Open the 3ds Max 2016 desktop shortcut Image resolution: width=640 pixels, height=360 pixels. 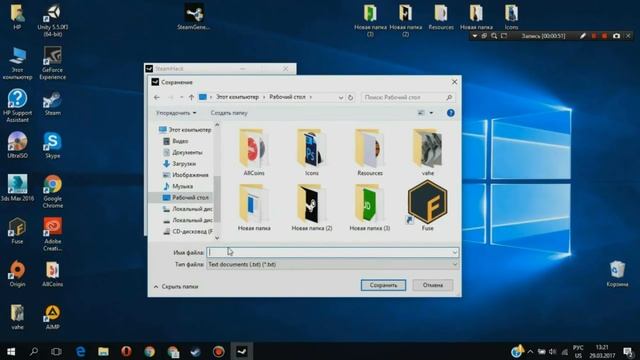click(17, 189)
